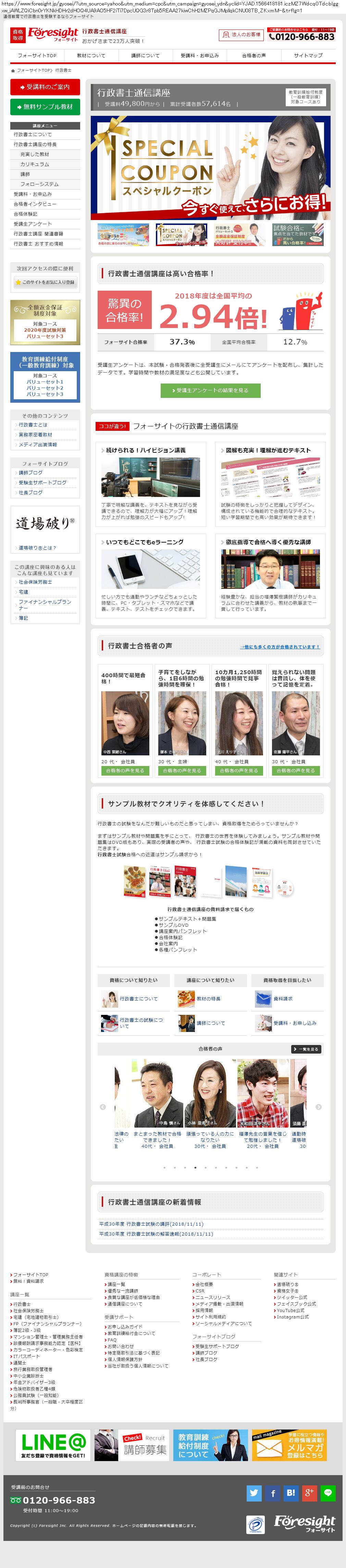Viewport: 346px width, 1568px height.
Task: Open 受験生サポートブログ sidebar link
Action: tap(42, 483)
